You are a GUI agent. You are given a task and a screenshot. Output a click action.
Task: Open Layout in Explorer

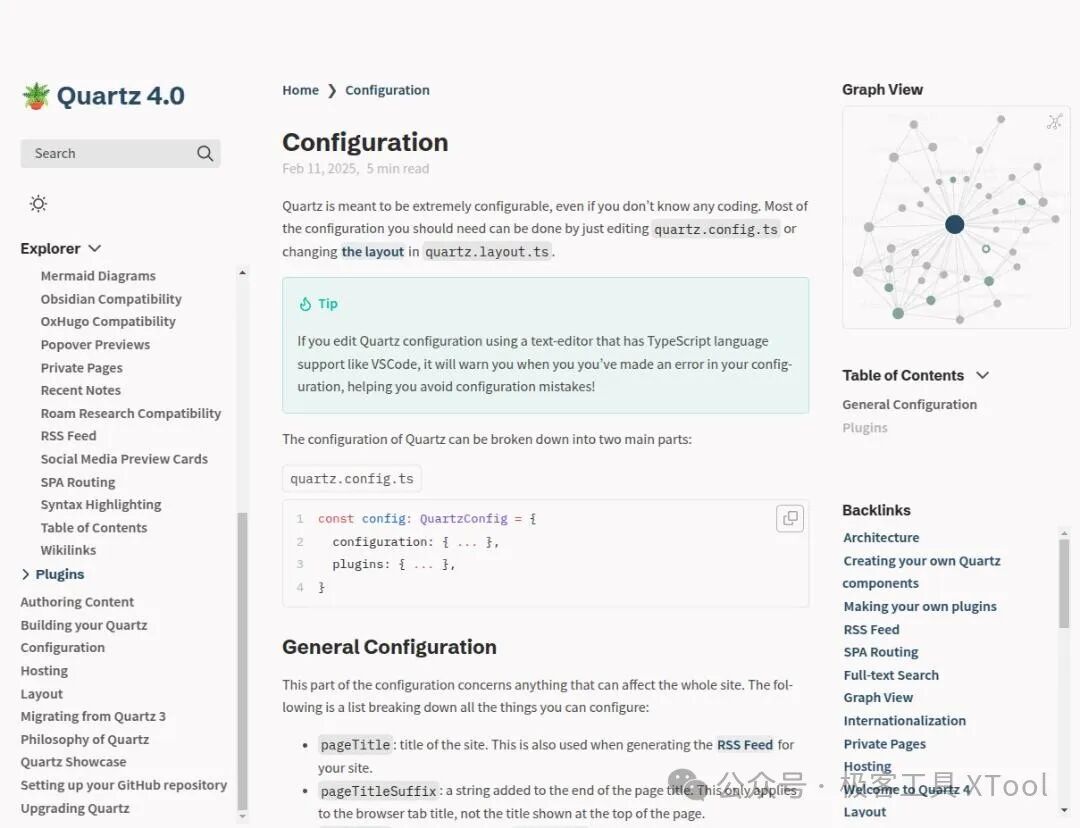(41, 694)
